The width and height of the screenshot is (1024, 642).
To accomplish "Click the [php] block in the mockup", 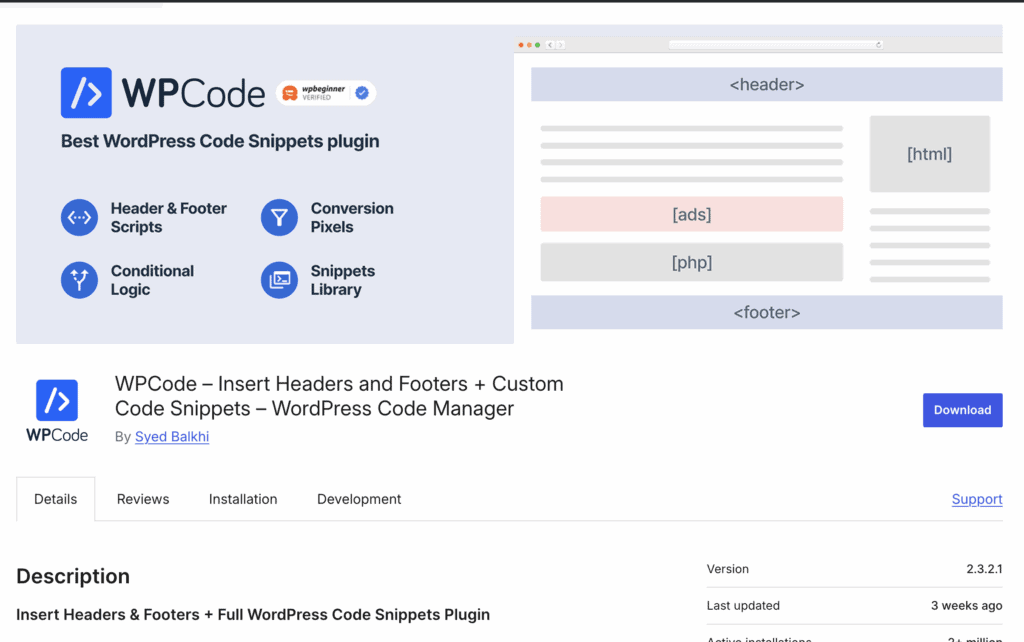I will 692,263.
